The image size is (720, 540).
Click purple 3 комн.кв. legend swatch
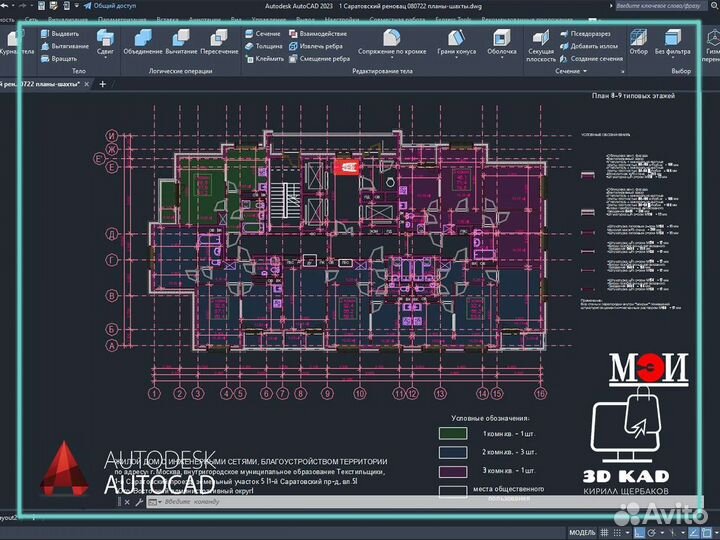(x=453, y=471)
